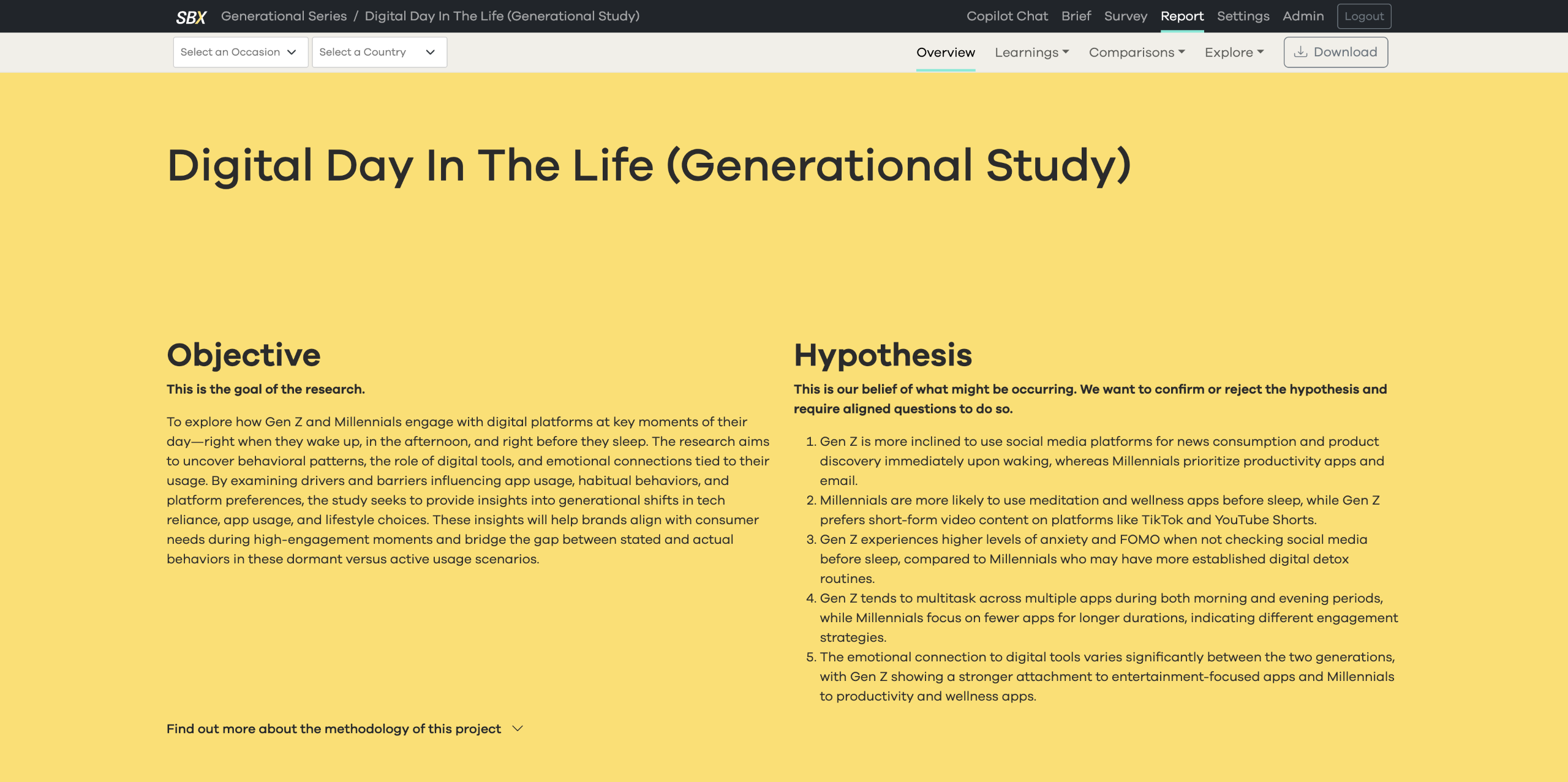Open the Select an Occasion dropdown
This screenshot has height=782, width=1568.
(240, 52)
